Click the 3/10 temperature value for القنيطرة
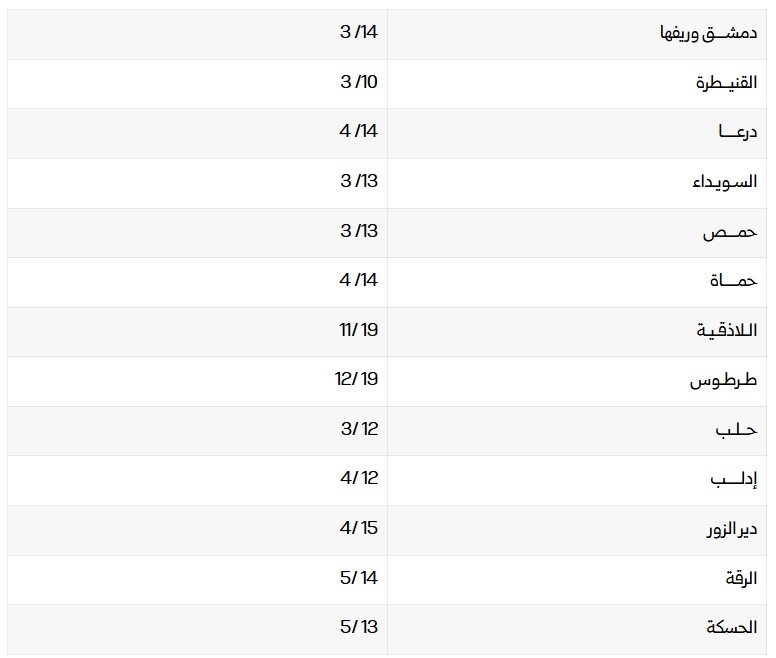This screenshot has width=776, height=658. [359, 82]
